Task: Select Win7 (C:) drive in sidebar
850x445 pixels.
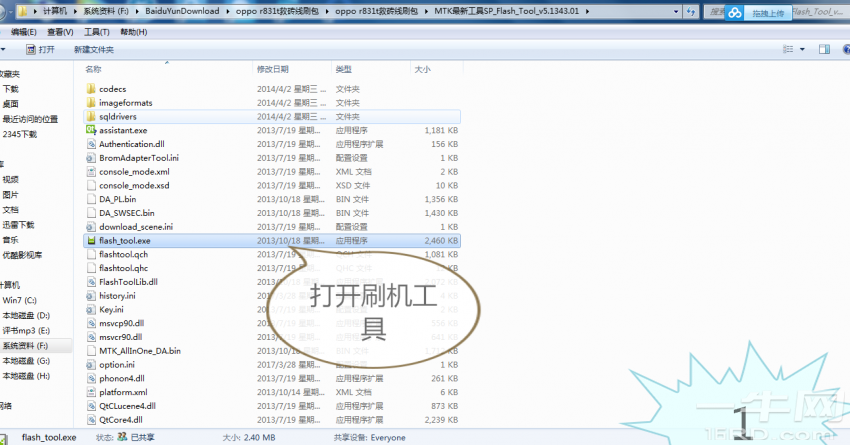Action: (19, 300)
